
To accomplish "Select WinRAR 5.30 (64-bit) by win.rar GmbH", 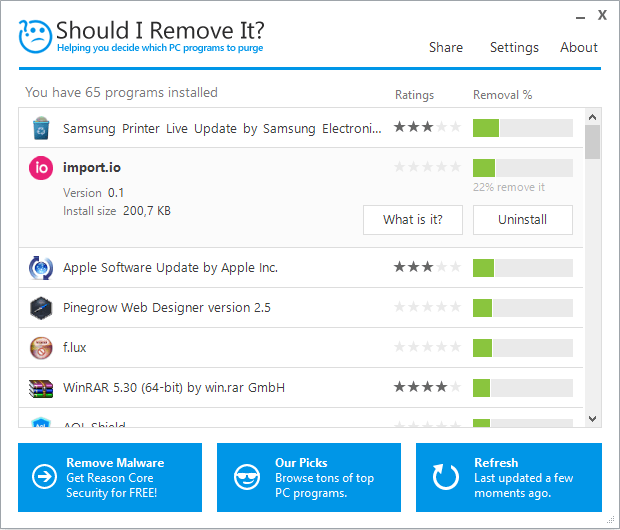I will (x=174, y=388).
